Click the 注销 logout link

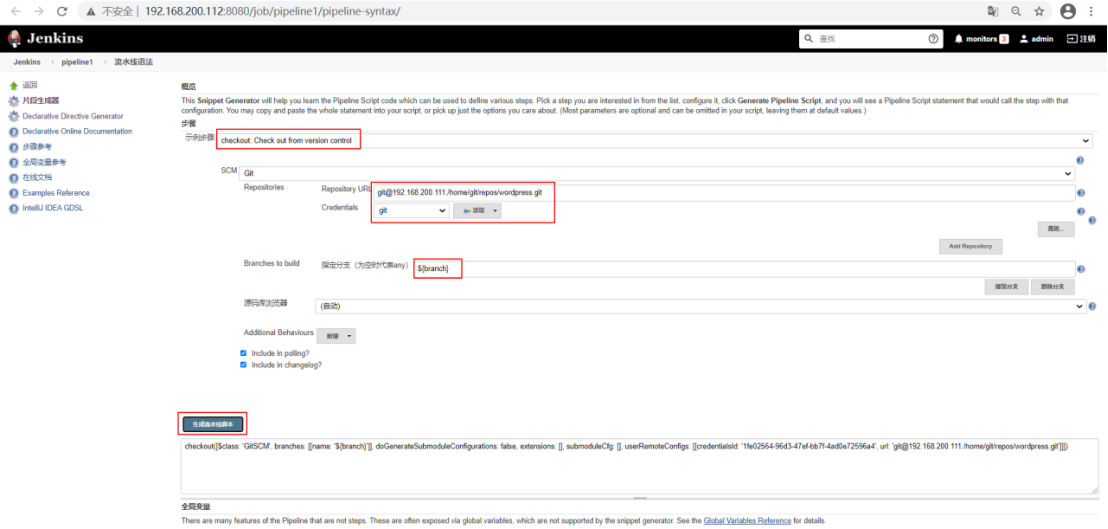[x=1081, y=39]
